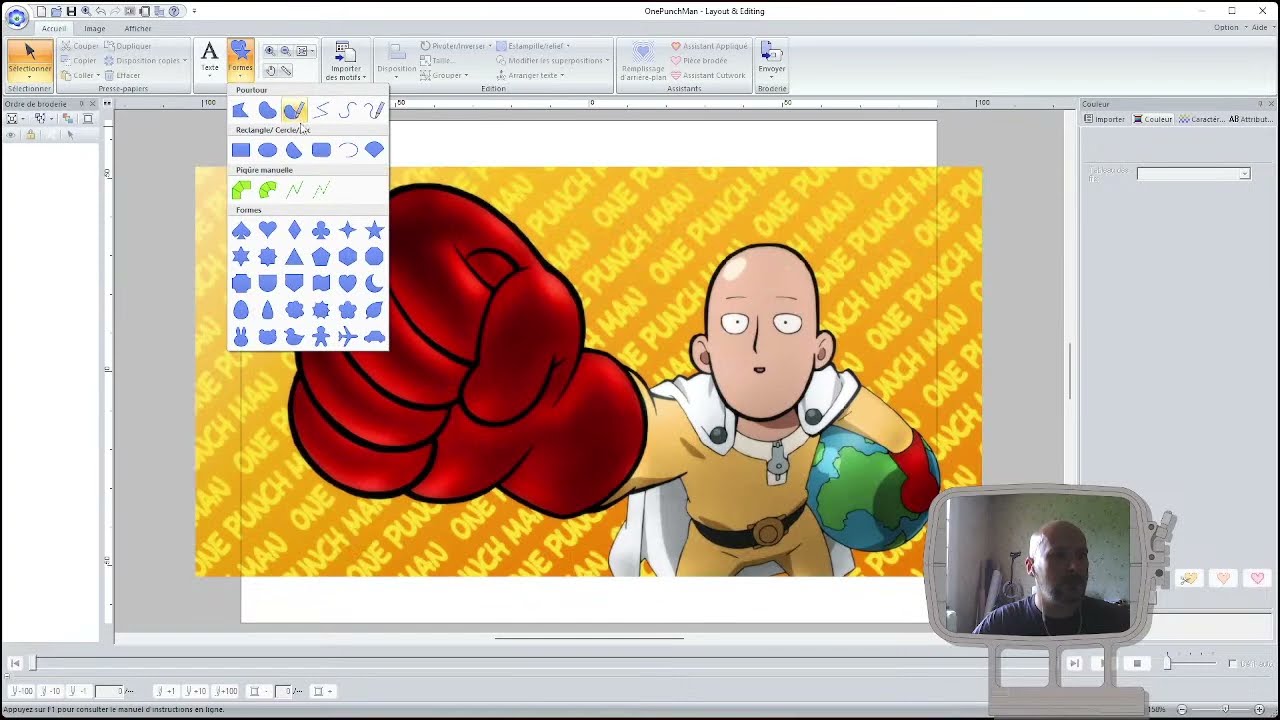Pick the gingerbread man shape

pos(321,337)
